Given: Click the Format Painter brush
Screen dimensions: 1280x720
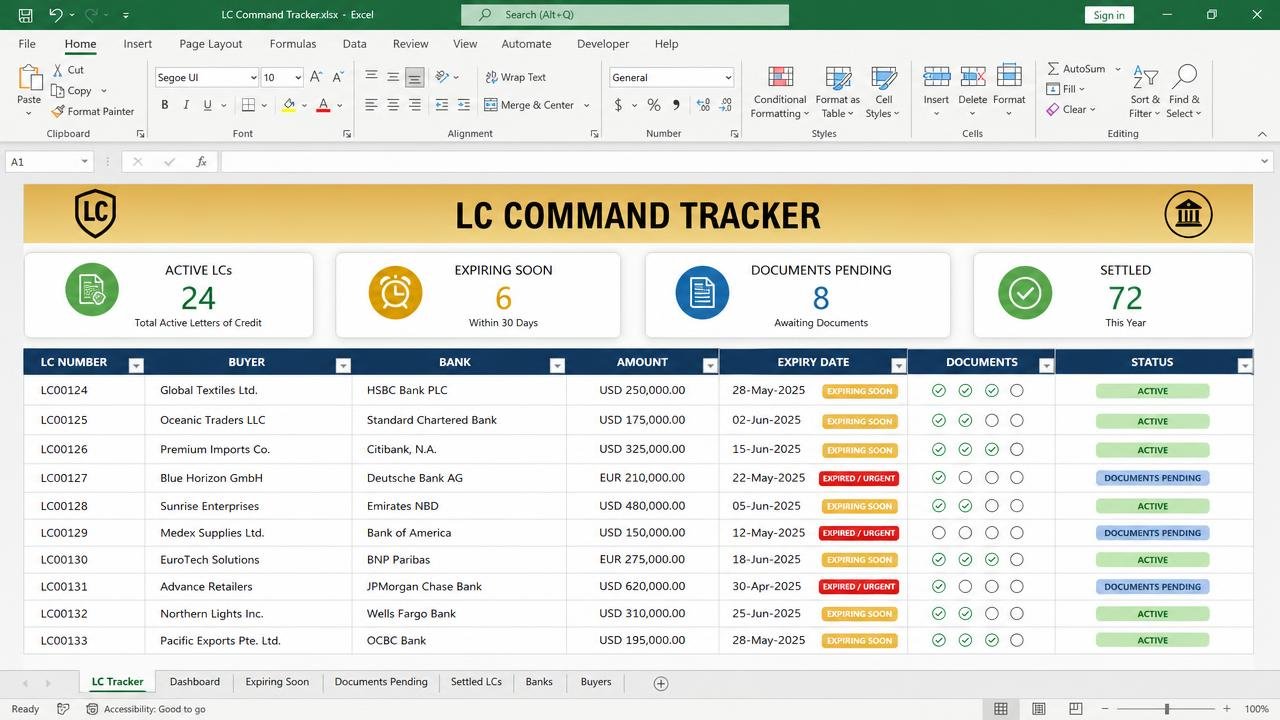Looking at the screenshot, I should click(x=58, y=112).
